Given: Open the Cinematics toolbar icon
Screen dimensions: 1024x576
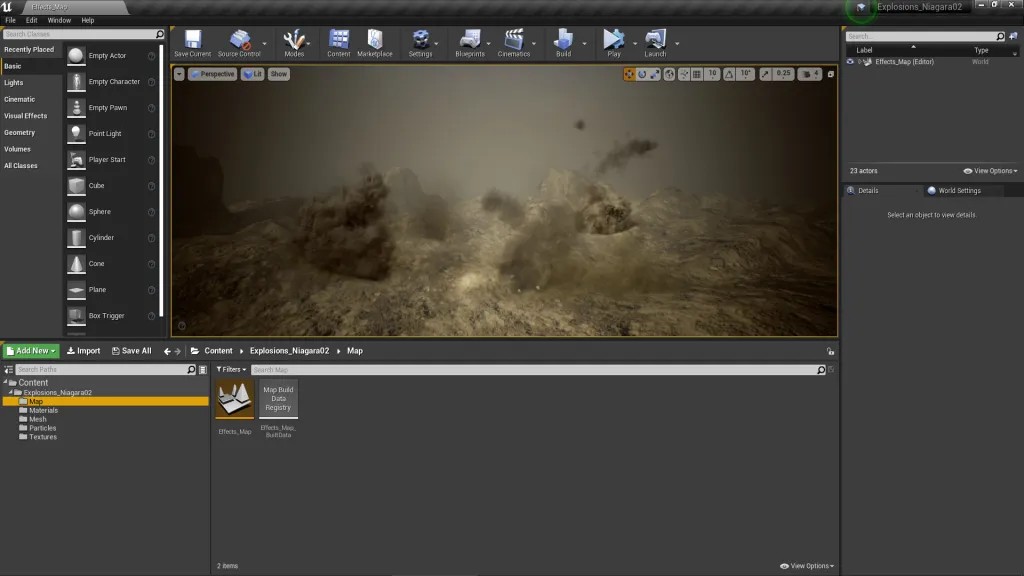Looking at the screenshot, I should click(x=514, y=40).
